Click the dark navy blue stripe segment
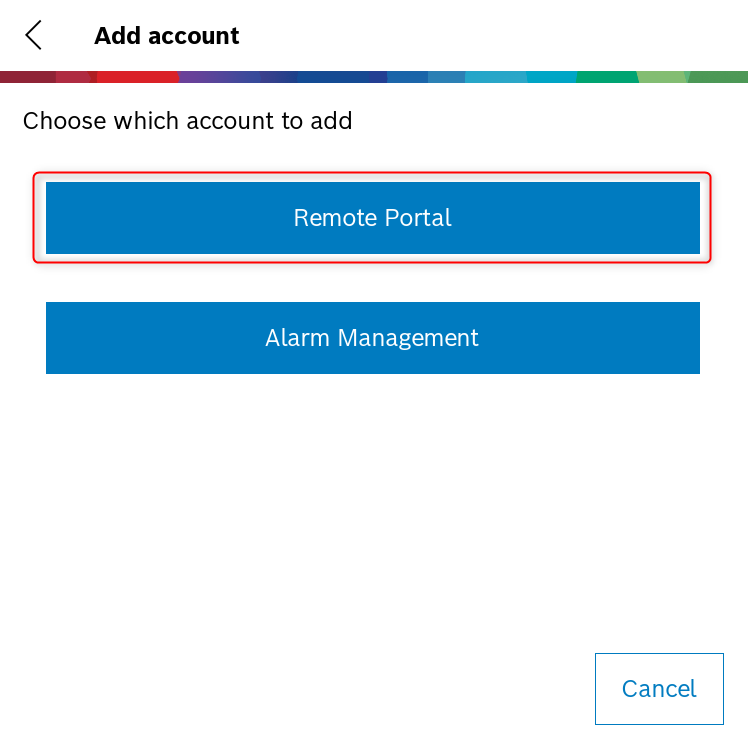The height and width of the screenshot is (747, 748). pyautogui.click(x=340, y=77)
